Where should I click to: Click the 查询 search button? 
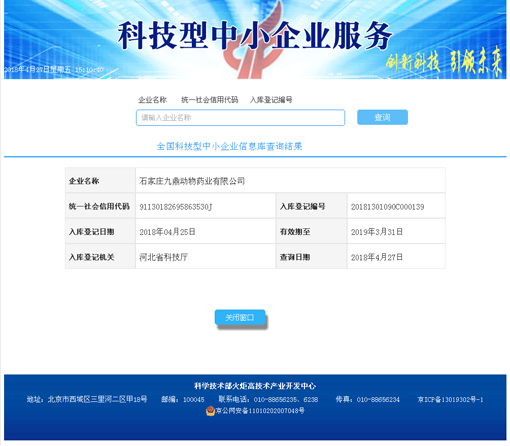coord(382,117)
